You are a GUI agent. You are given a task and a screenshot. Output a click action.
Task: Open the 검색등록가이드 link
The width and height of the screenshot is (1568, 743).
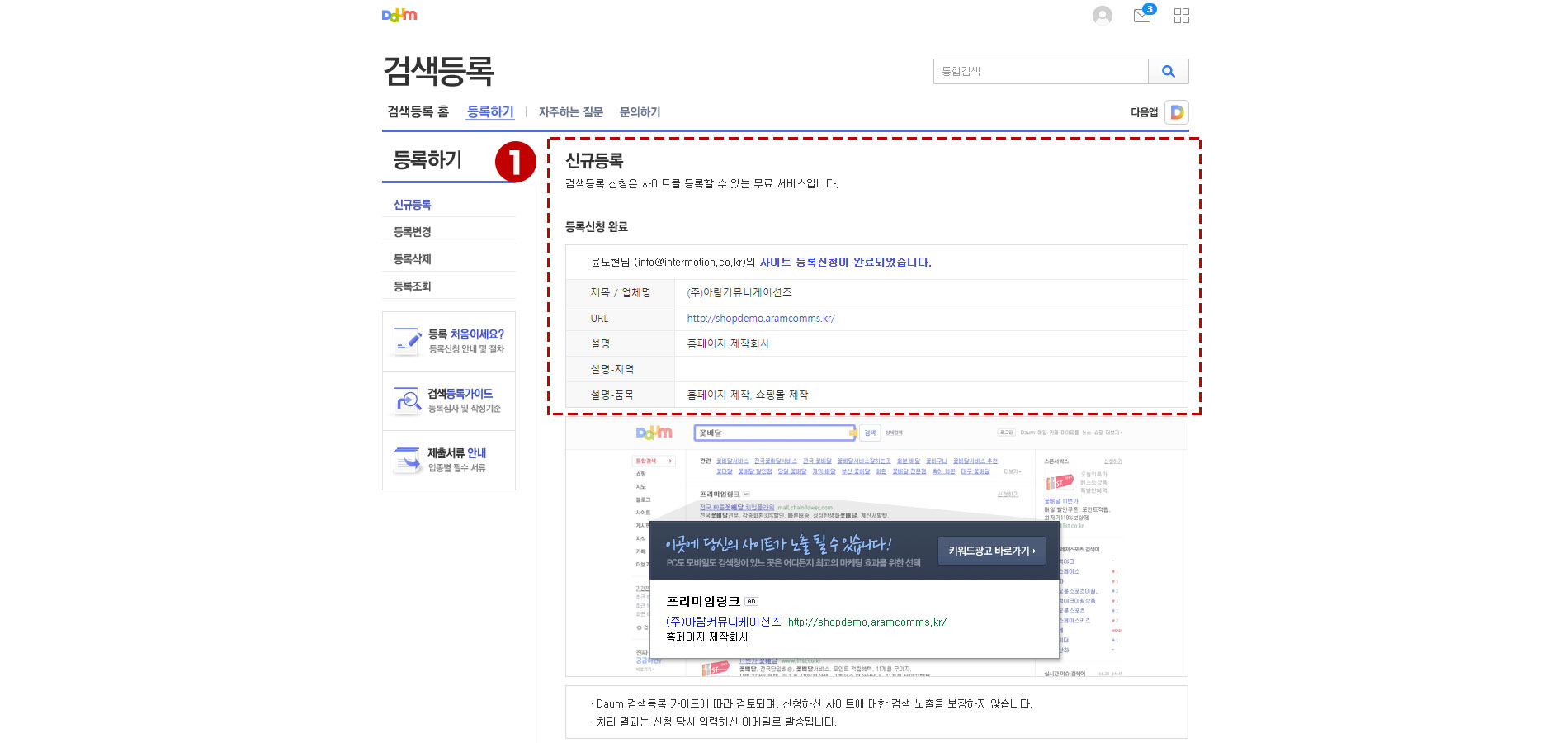460,393
